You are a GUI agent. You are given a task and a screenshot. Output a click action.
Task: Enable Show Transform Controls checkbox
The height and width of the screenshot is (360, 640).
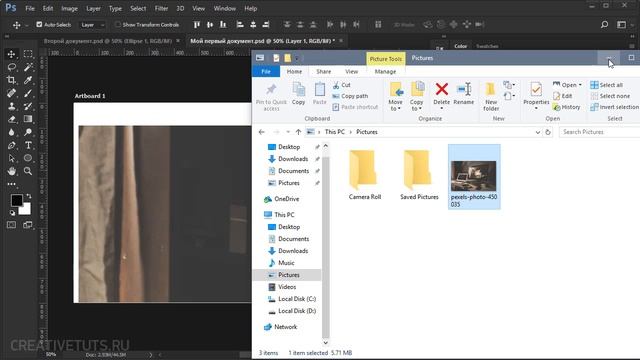click(118, 24)
